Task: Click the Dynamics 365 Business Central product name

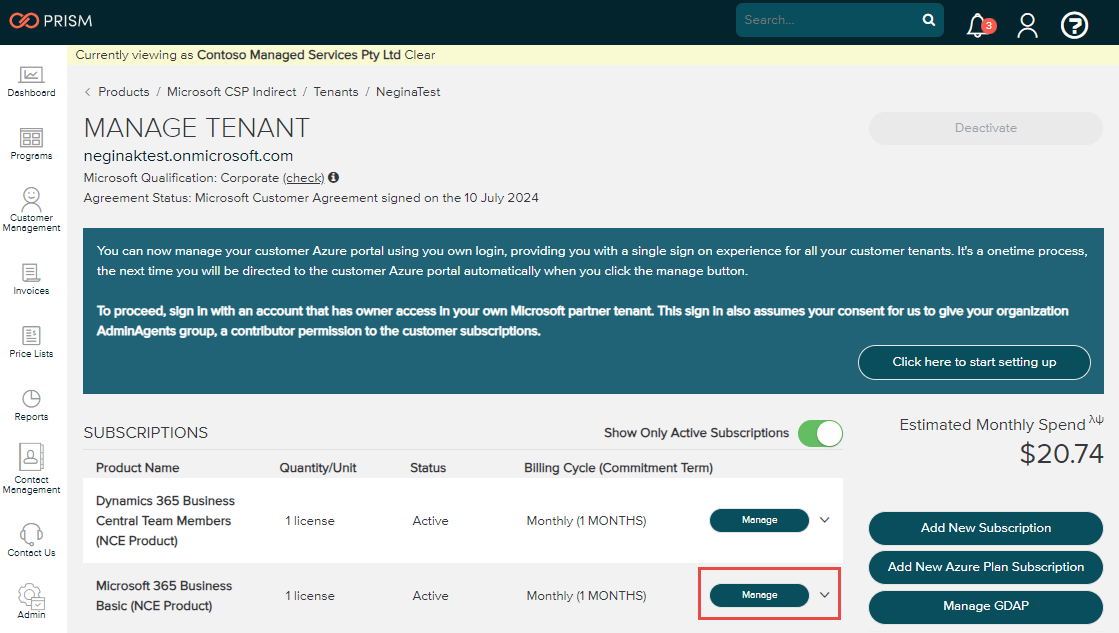Action: pos(166,521)
